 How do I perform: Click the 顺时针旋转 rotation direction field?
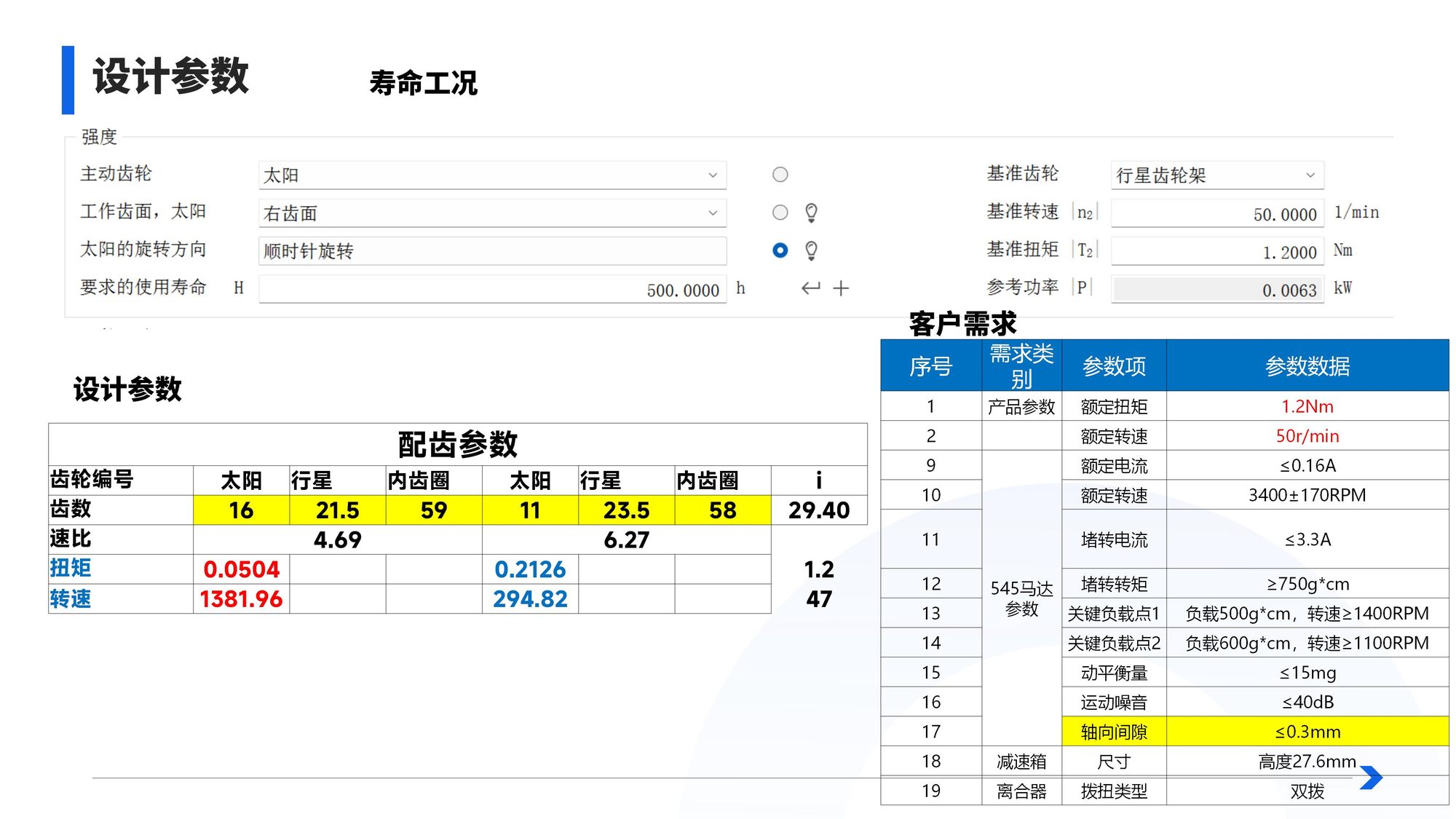click(x=492, y=250)
